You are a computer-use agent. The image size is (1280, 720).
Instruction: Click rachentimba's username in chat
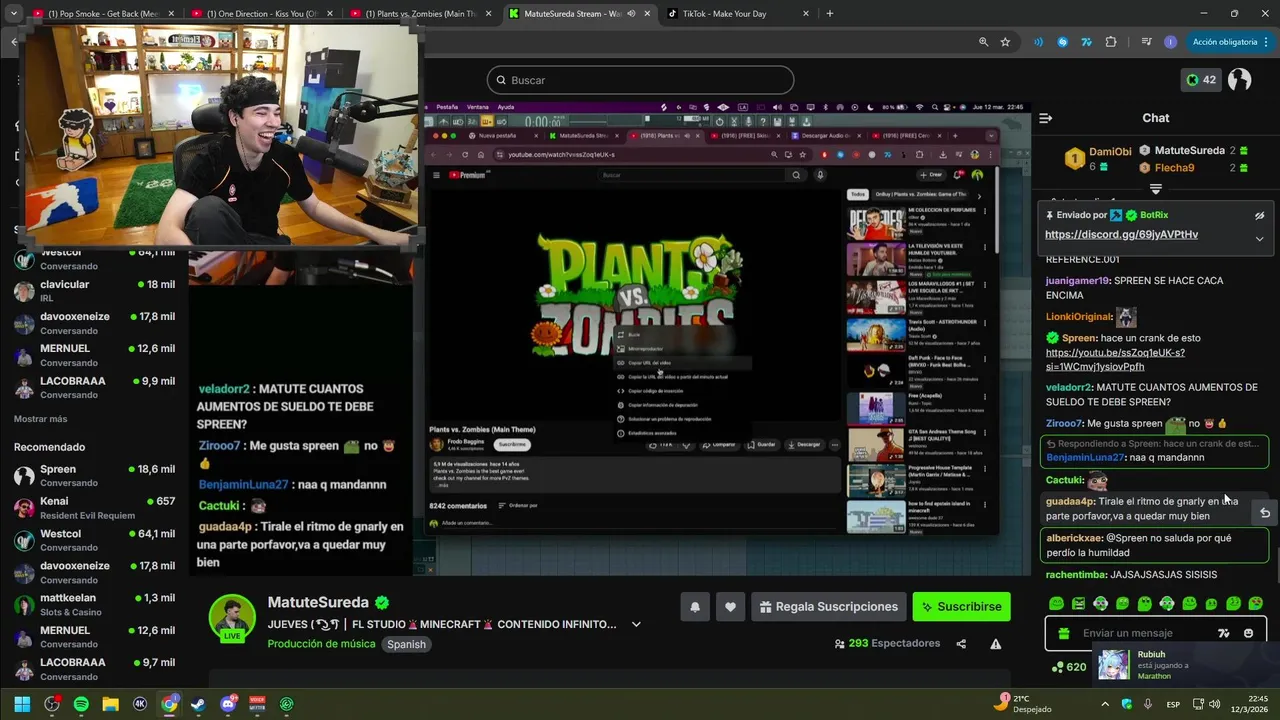[1077, 575]
